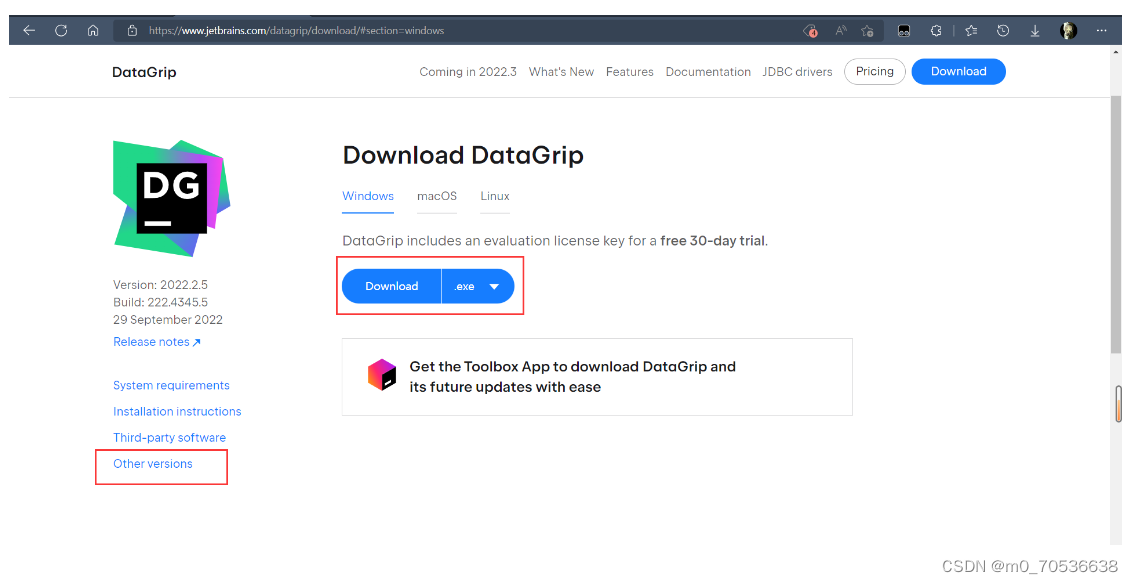Open Coming in 2022.3 page

tap(468, 72)
